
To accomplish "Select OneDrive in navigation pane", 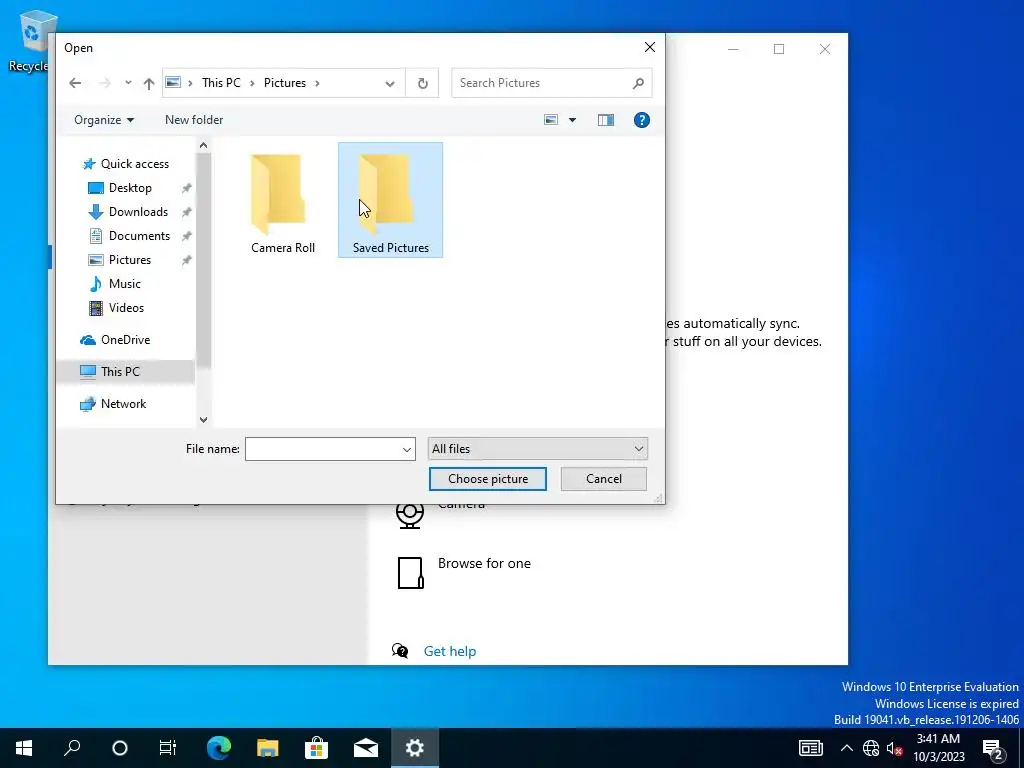I will (x=125, y=340).
